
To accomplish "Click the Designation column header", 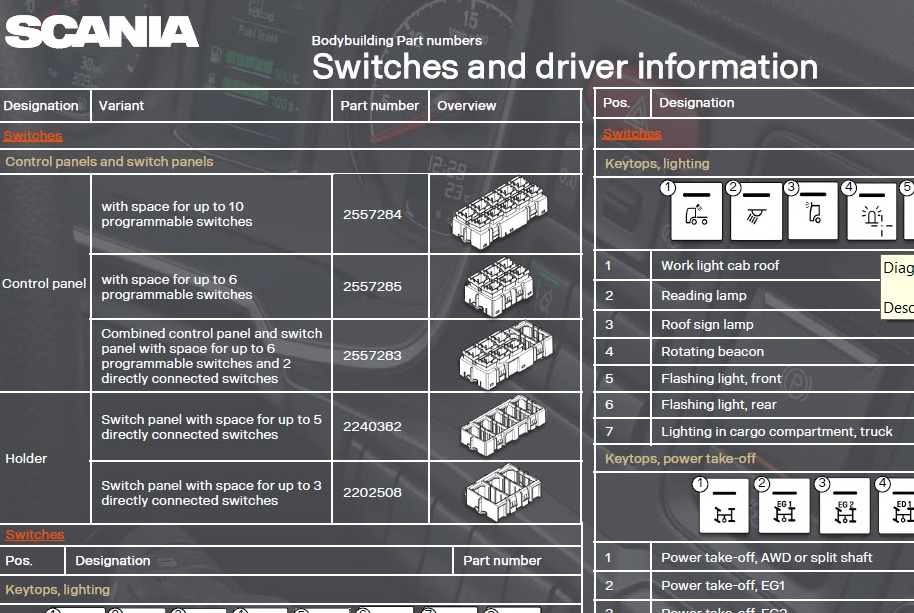I will 42,105.
